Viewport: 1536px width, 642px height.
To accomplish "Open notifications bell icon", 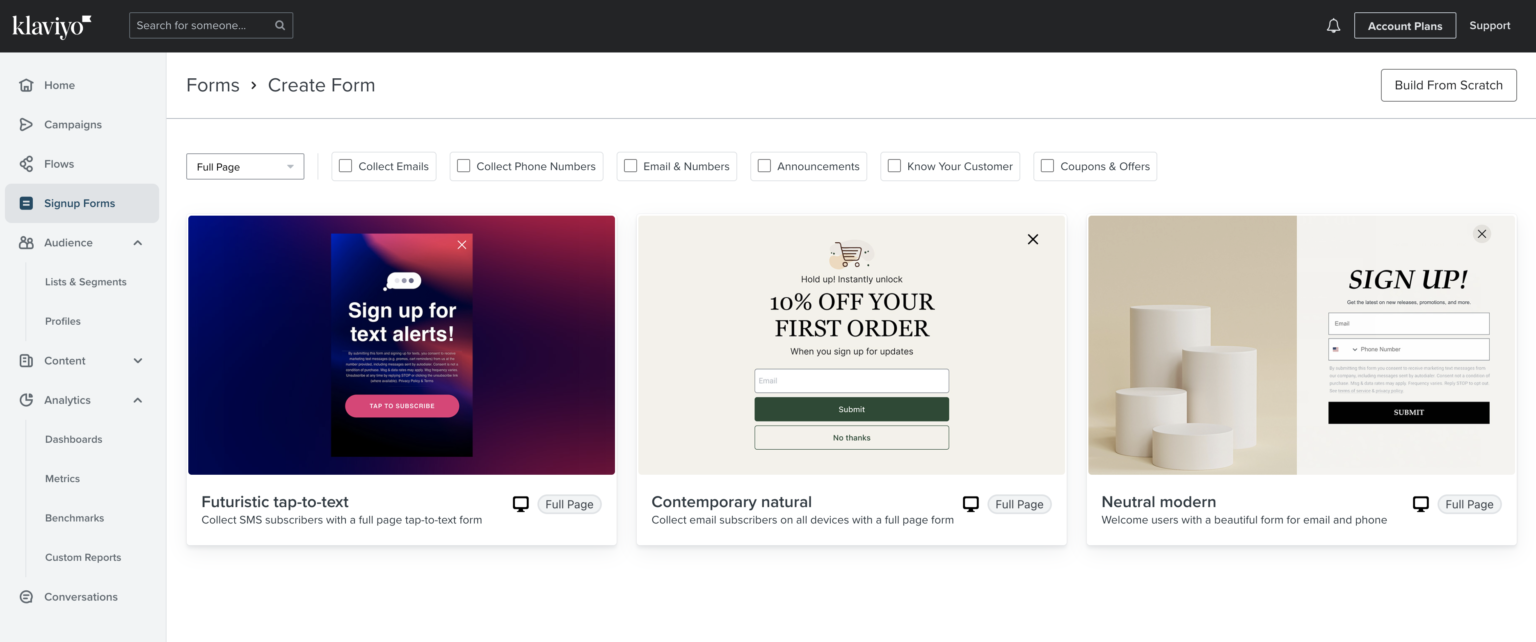I will click(x=1333, y=26).
